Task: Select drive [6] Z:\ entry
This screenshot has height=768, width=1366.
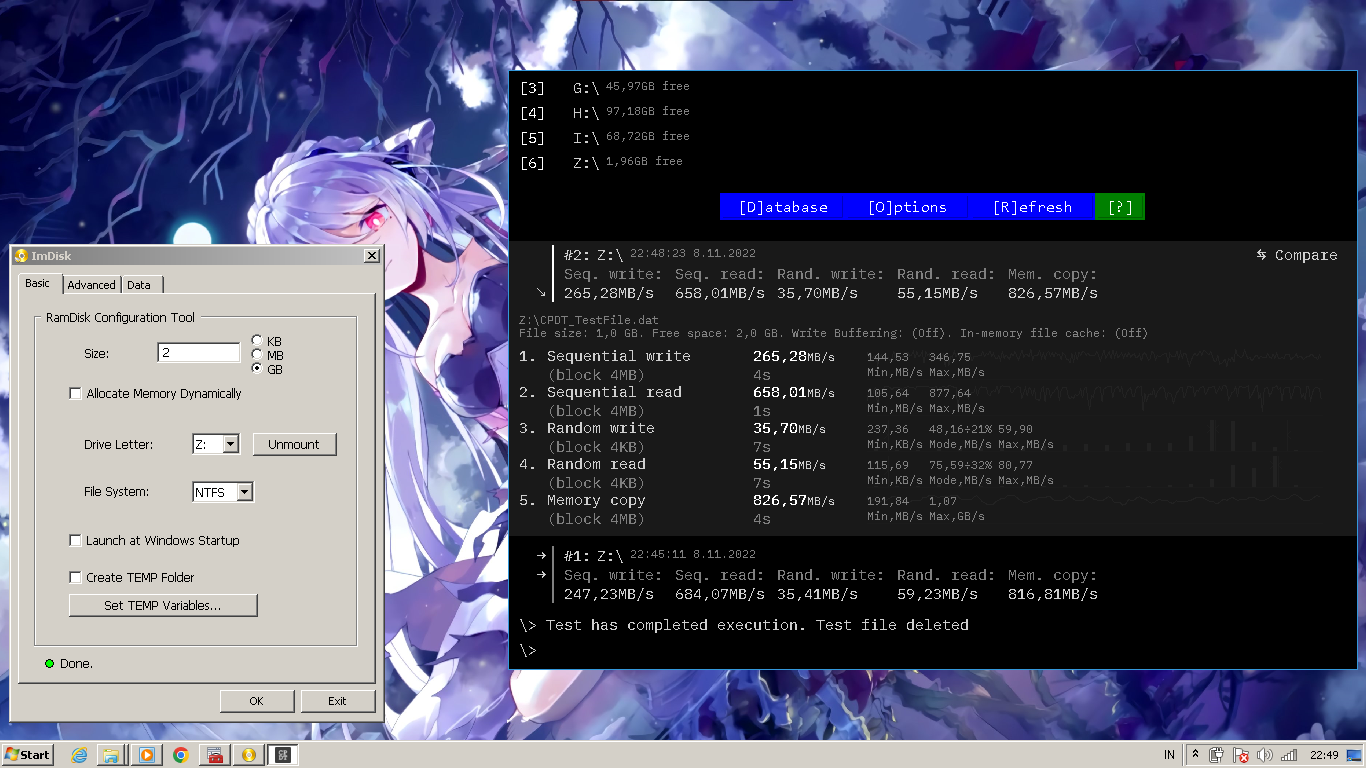Action: pyautogui.click(x=601, y=162)
